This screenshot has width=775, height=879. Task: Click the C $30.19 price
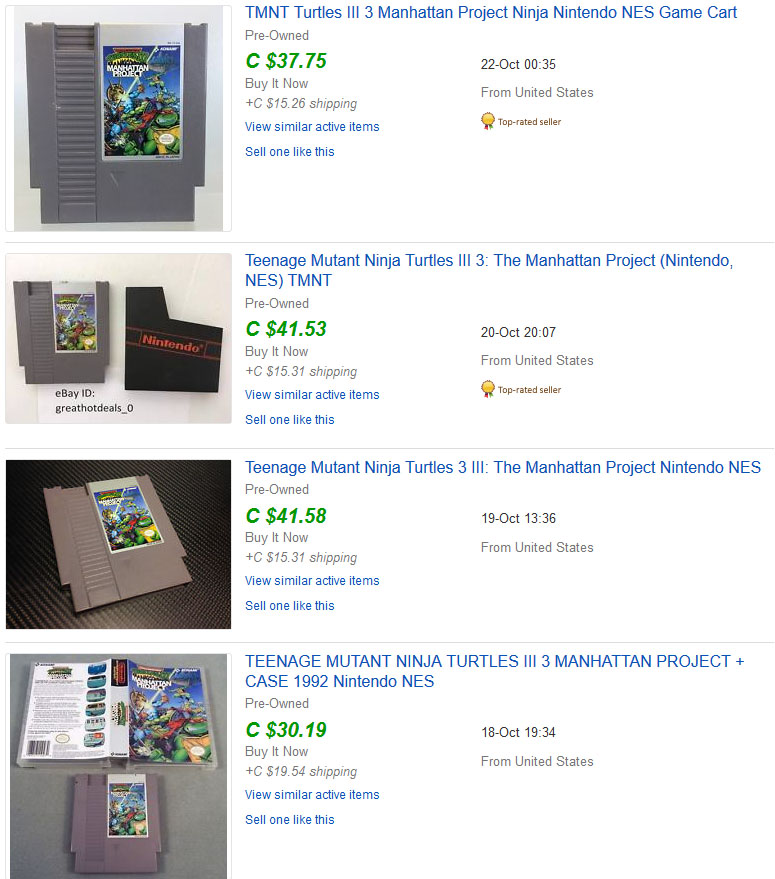(x=286, y=729)
